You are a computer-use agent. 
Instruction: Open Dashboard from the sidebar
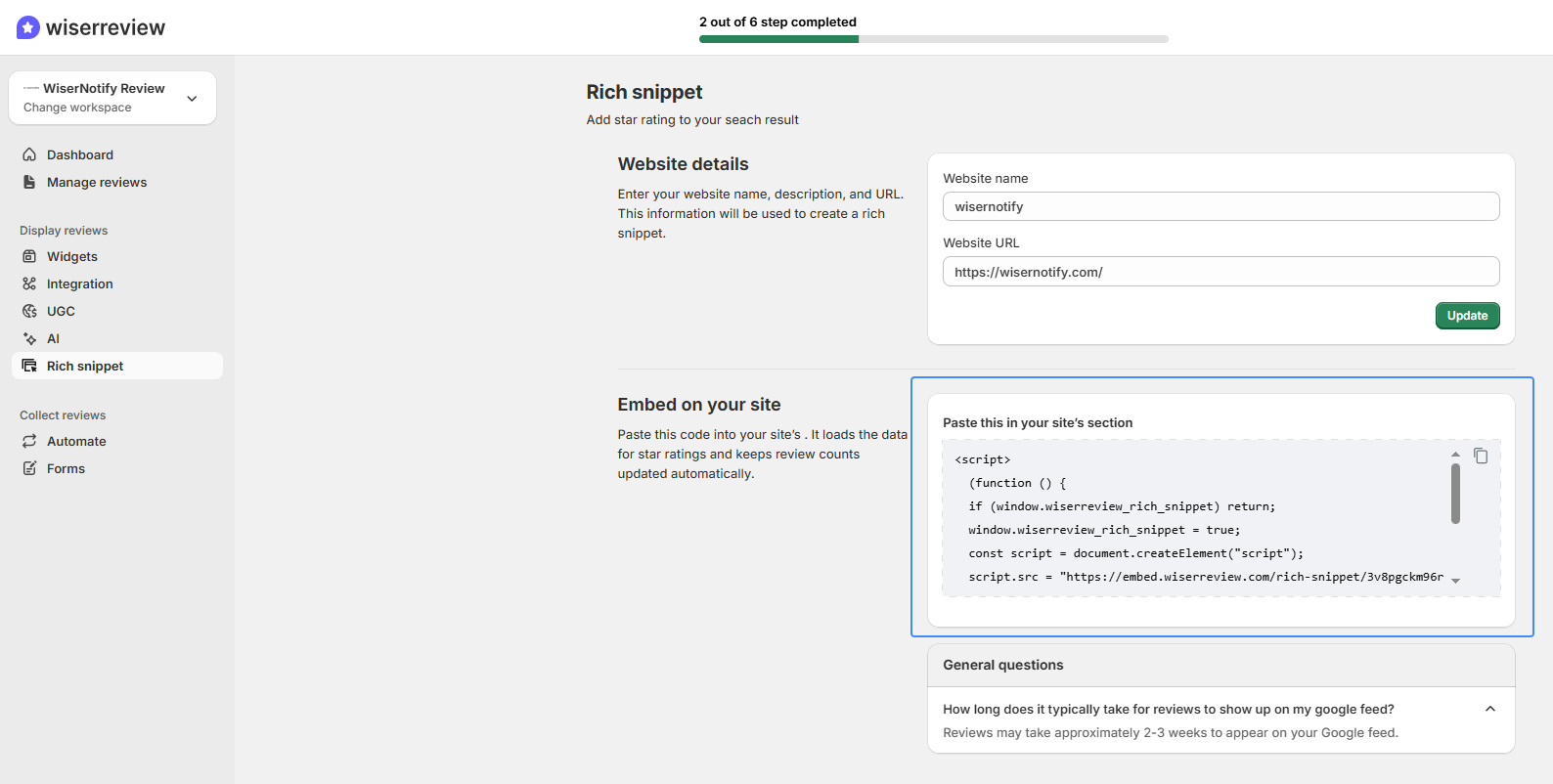[x=80, y=154]
